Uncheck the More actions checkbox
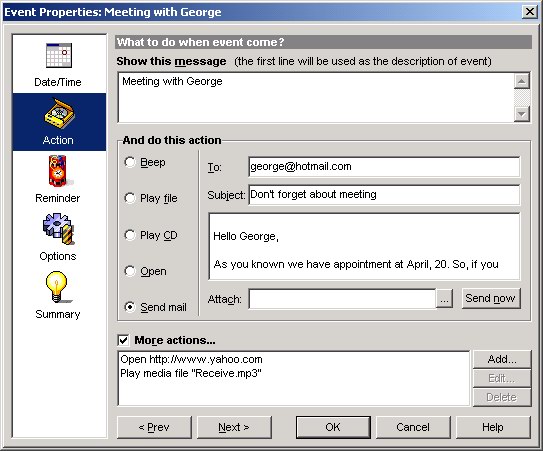Image resolution: width=543 pixels, height=451 pixels. 124,340
